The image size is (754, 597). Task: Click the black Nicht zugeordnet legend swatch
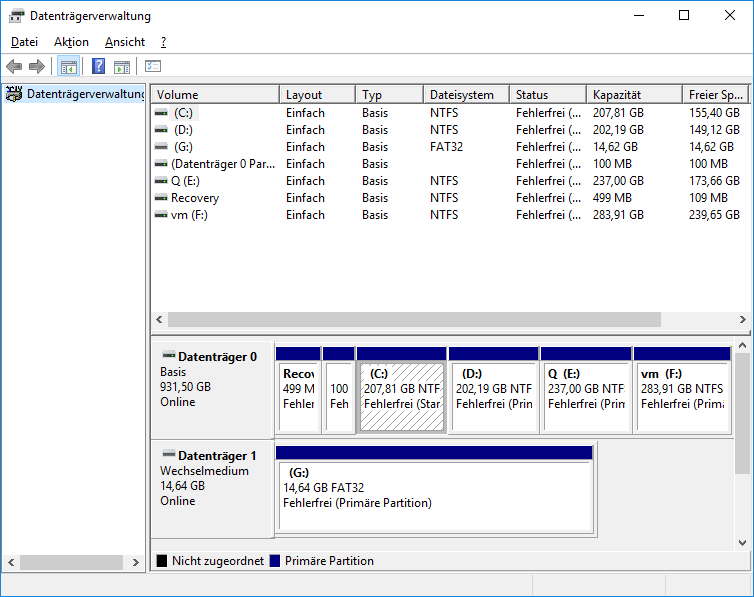click(x=162, y=561)
